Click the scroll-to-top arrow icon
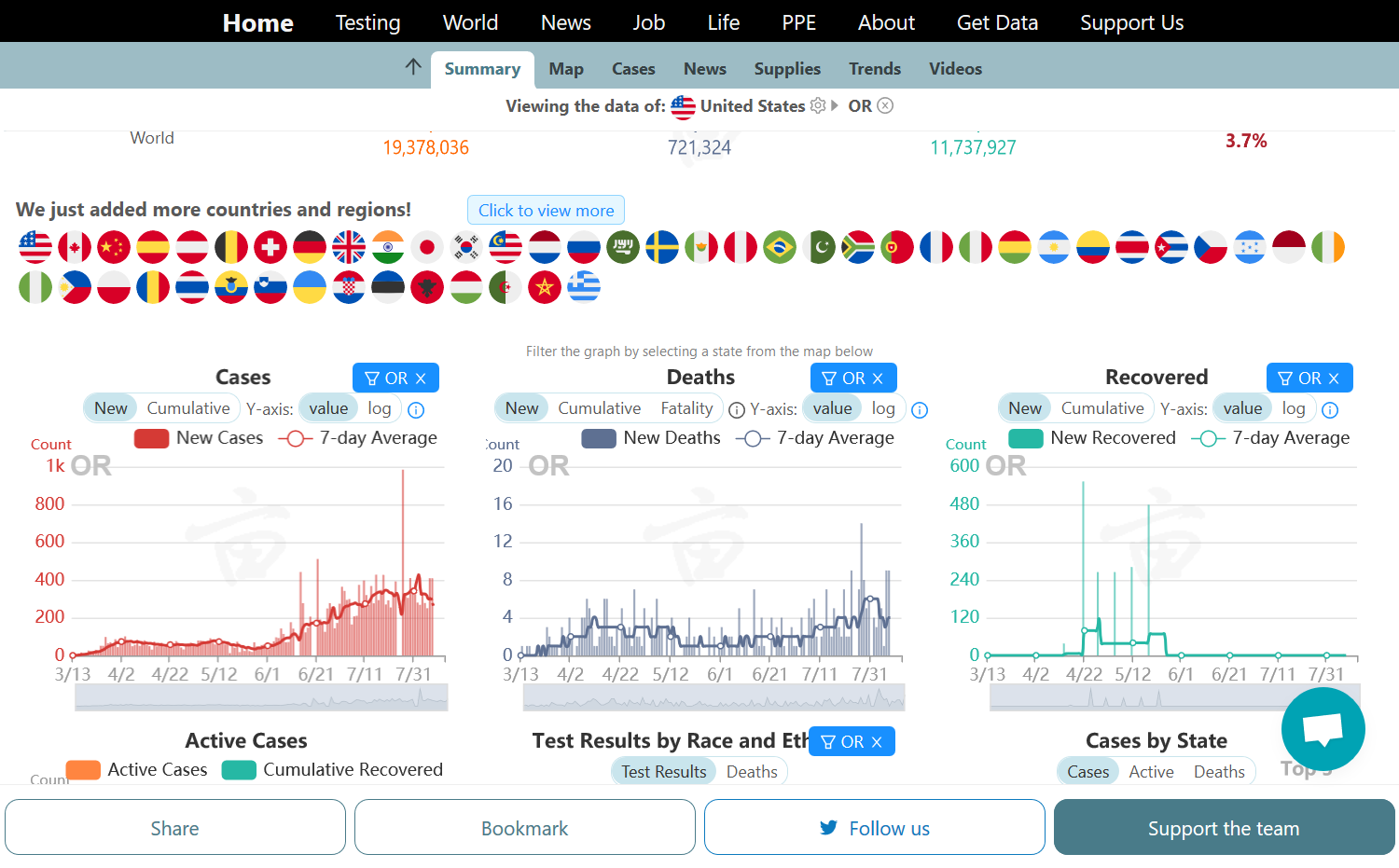 413,67
